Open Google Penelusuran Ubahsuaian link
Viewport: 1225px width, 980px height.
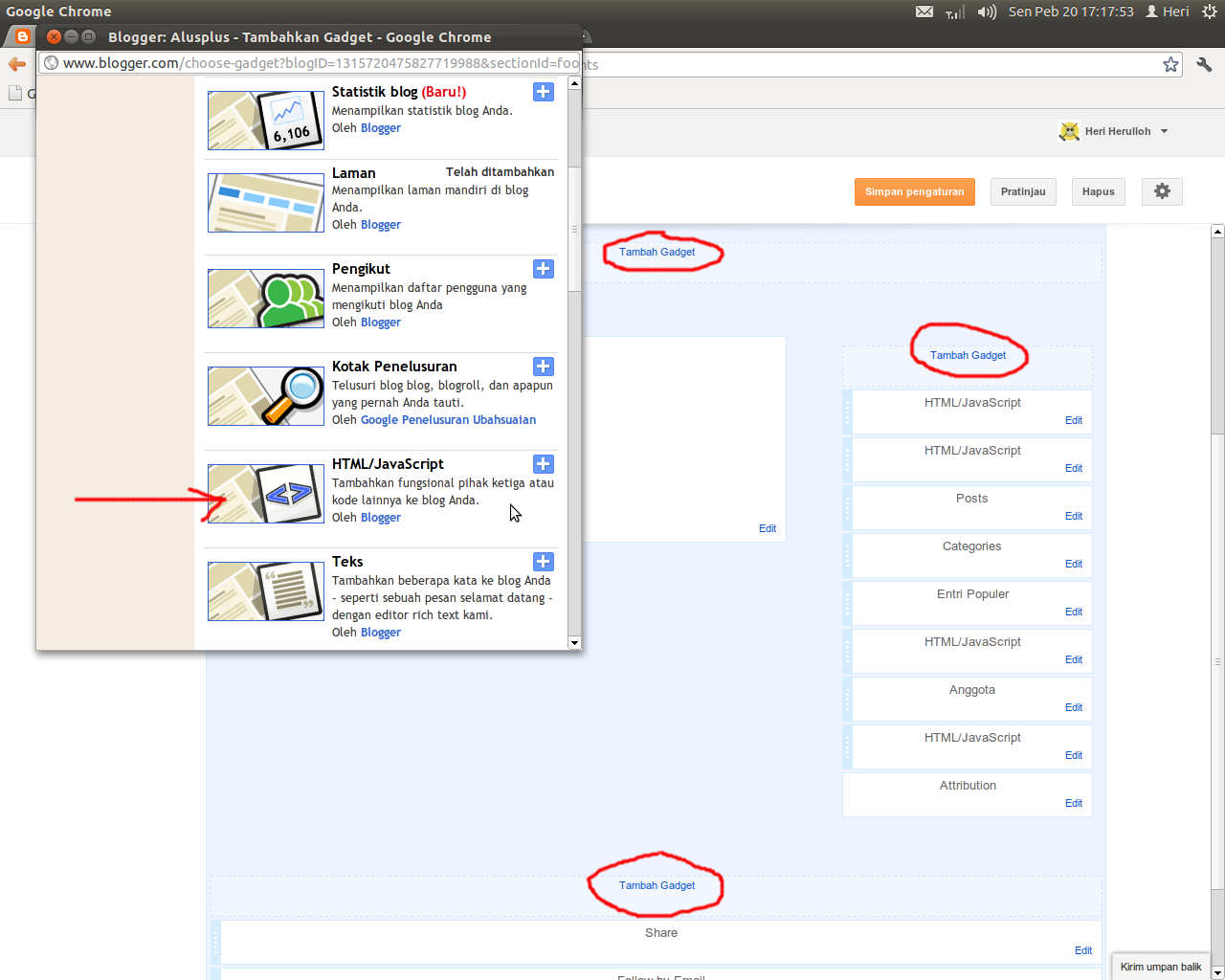pos(448,420)
